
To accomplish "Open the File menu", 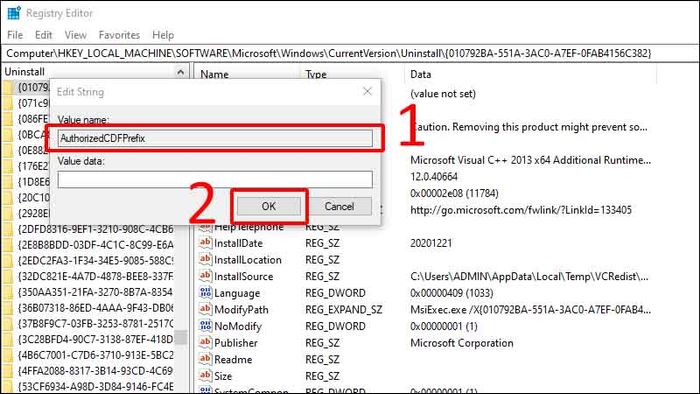I will point(15,35).
